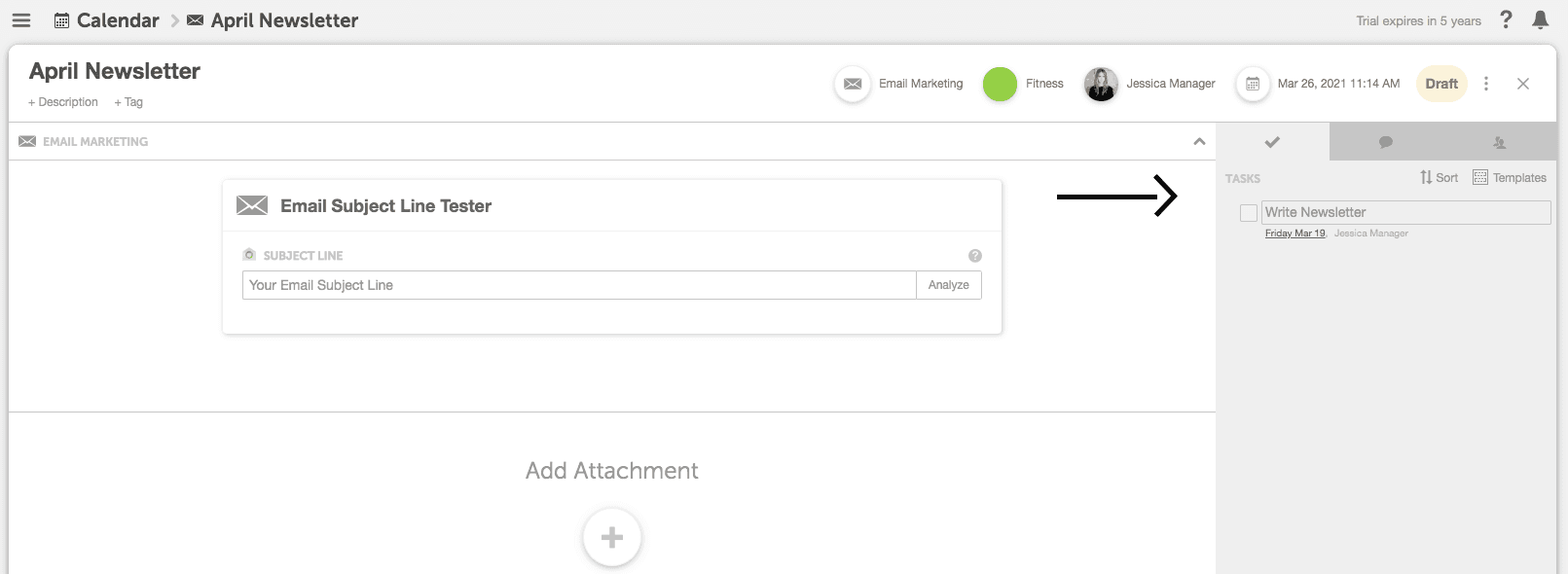Viewport: 1568px width, 574px height.
Task: Click the Your Email Subject Line field
Action: coord(579,285)
